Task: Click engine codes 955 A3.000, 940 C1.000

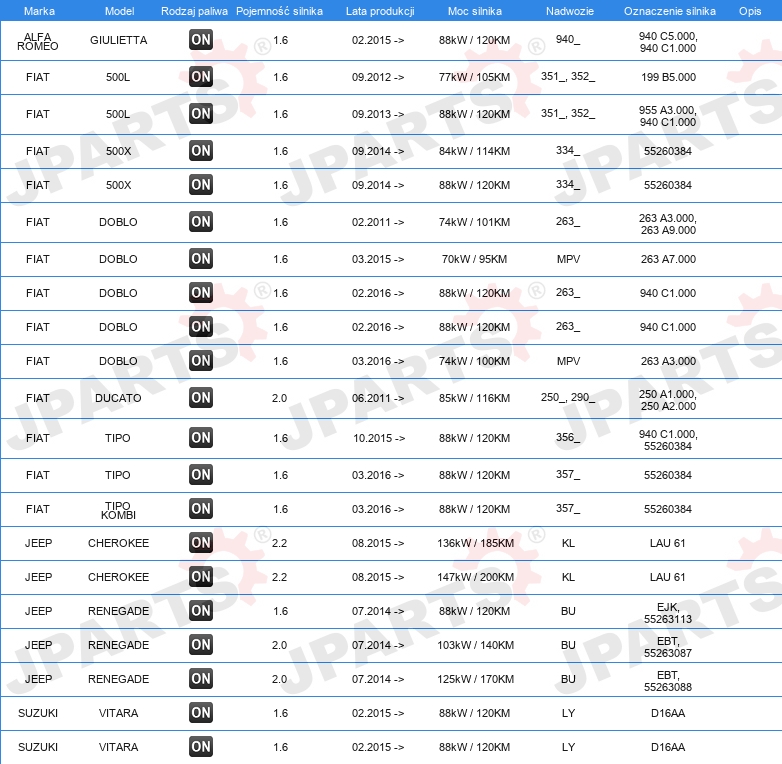Action: coord(668,116)
